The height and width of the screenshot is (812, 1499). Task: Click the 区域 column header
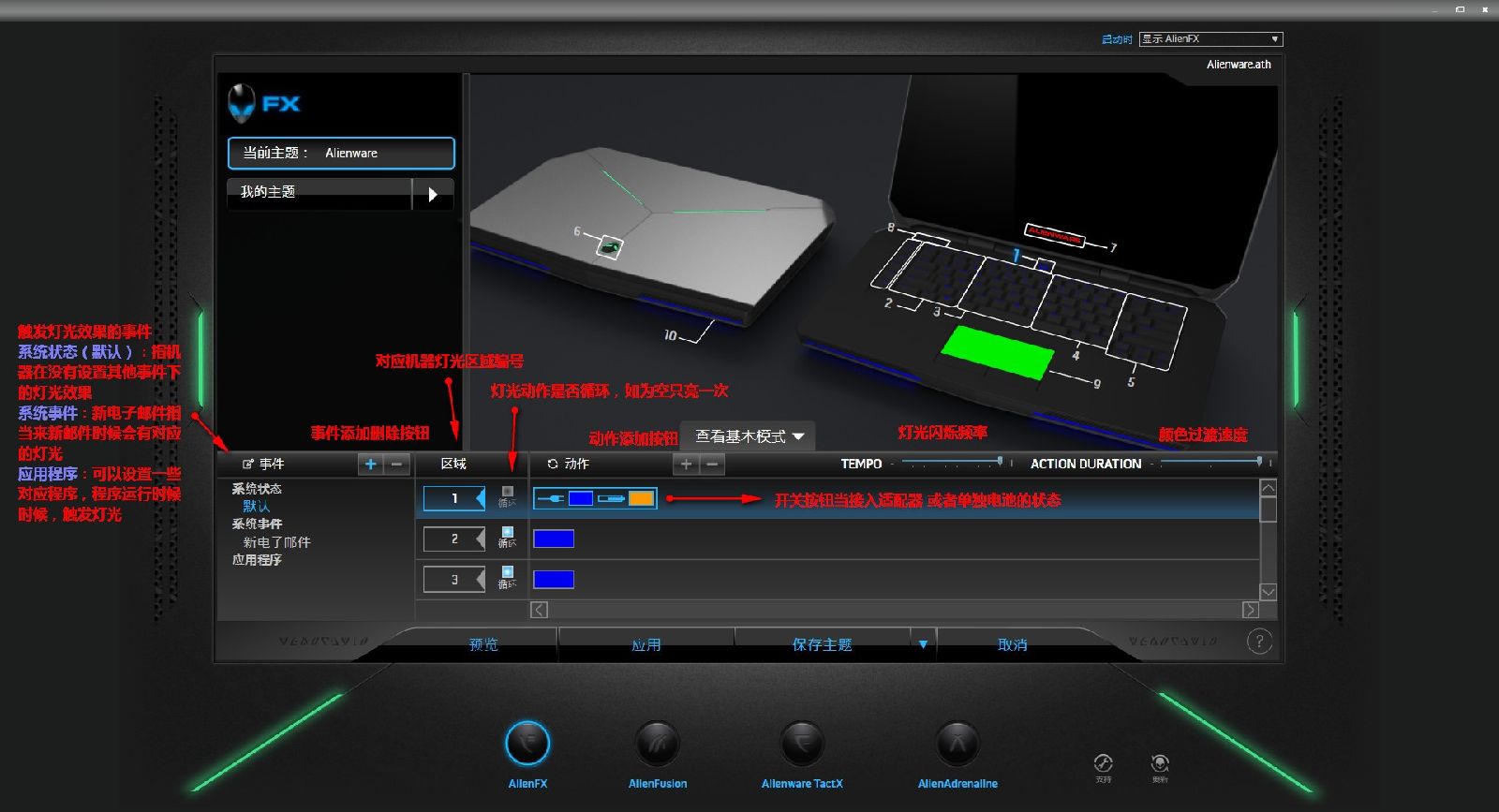[453, 464]
